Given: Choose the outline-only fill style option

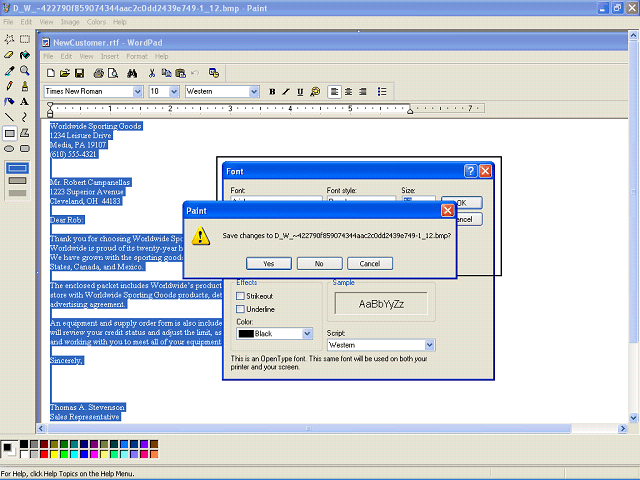Looking at the screenshot, I should coord(18,168).
